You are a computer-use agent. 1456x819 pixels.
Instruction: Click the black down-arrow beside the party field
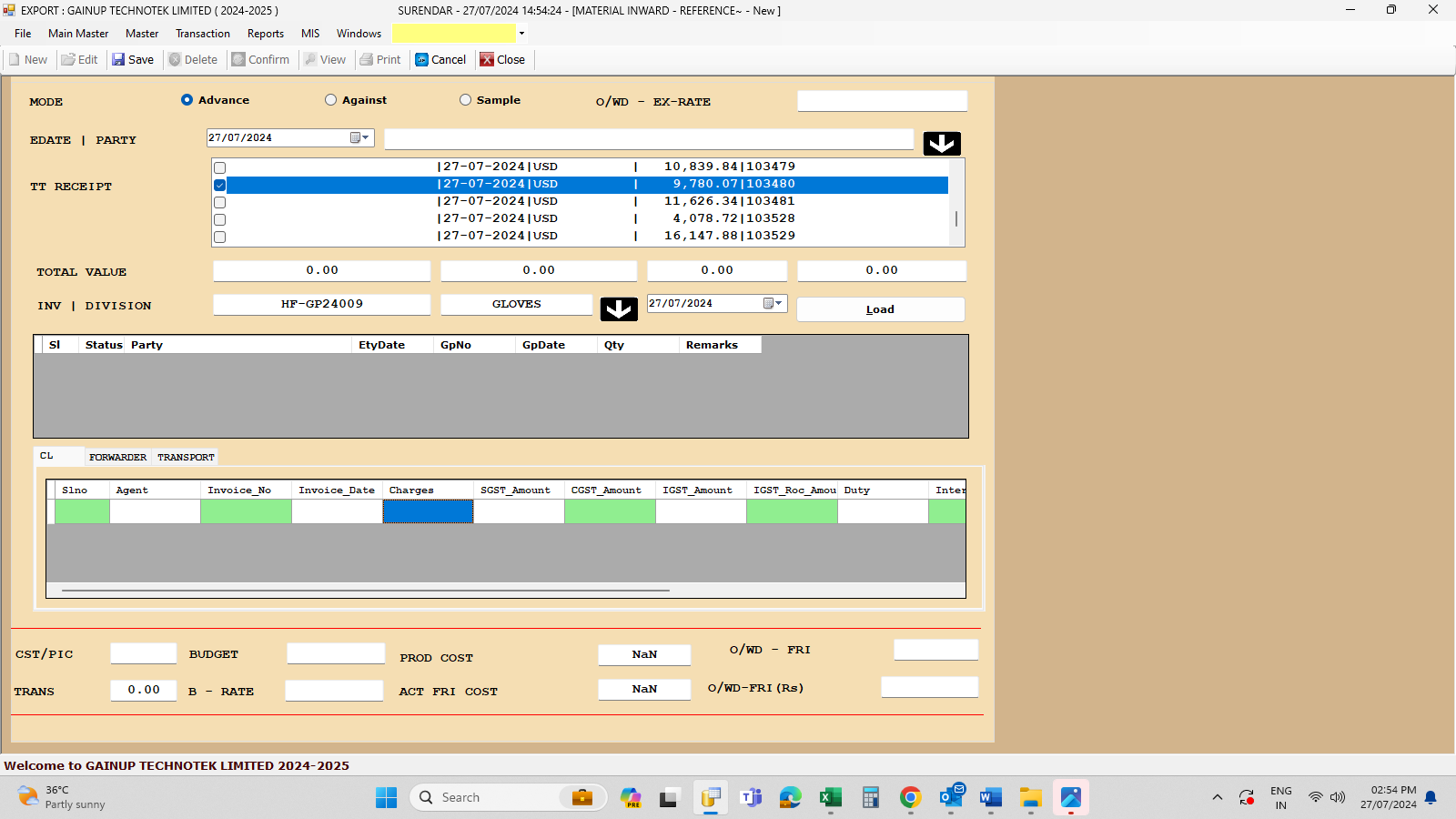(x=942, y=144)
